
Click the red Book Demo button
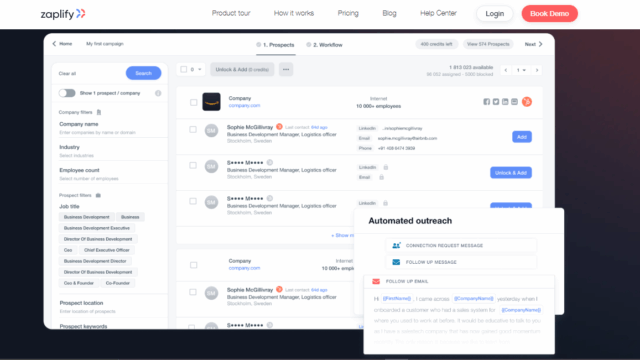click(549, 13)
